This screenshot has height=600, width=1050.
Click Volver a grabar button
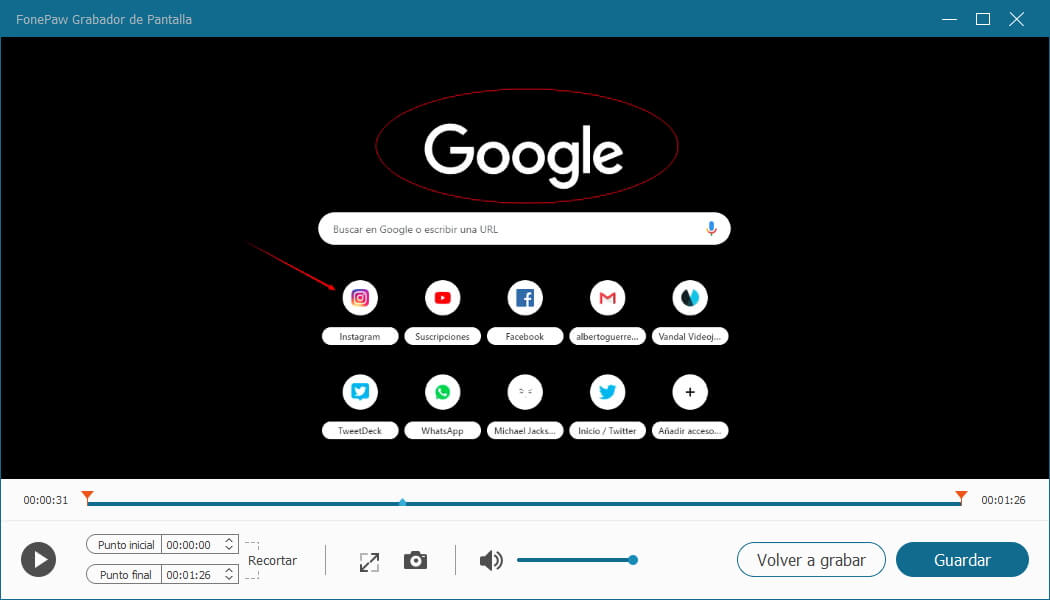tap(811, 560)
